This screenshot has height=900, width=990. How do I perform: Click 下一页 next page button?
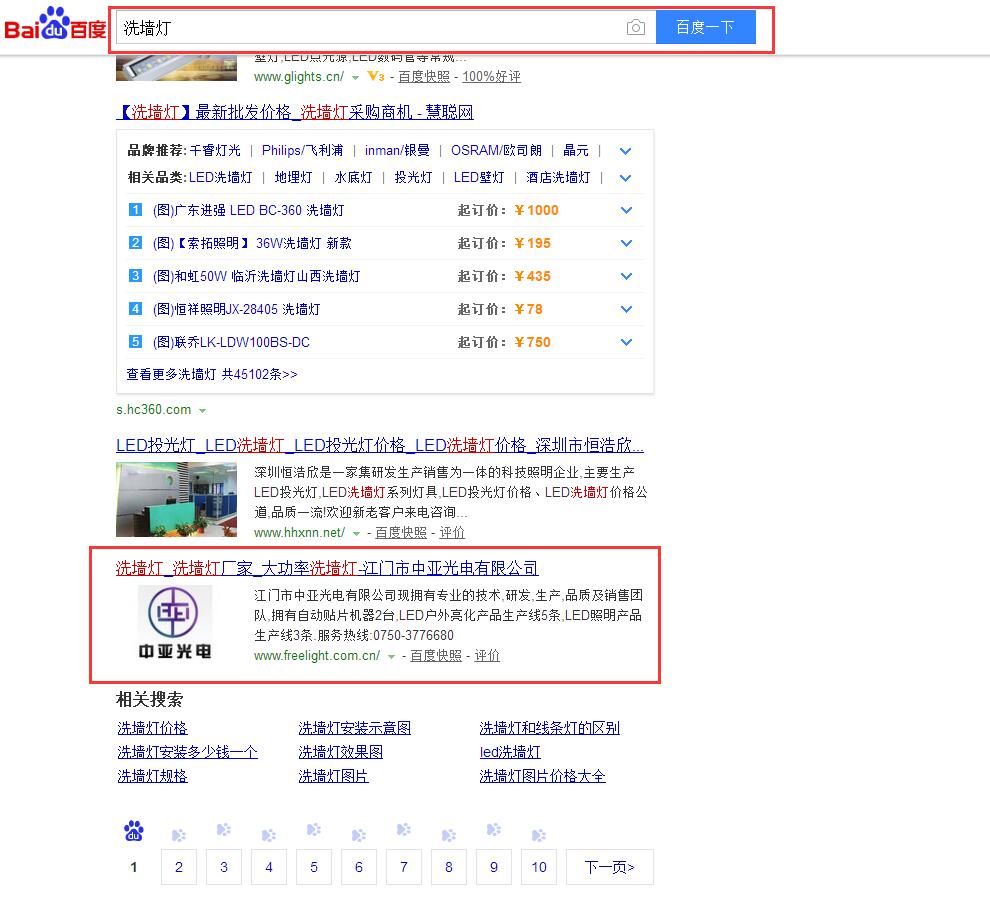click(609, 867)
